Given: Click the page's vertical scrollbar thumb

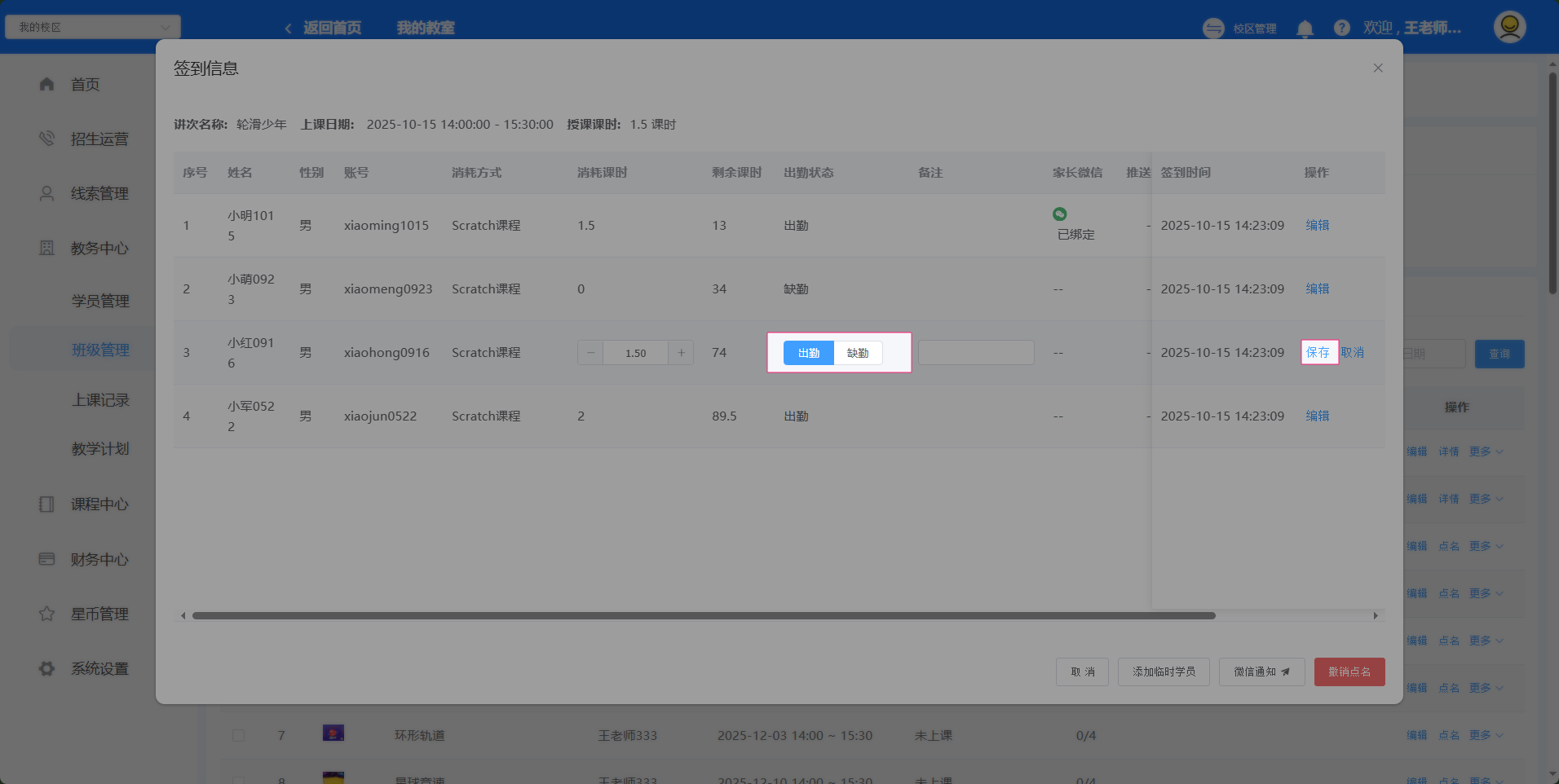Looking at the screenshot, I should 1552,183.
